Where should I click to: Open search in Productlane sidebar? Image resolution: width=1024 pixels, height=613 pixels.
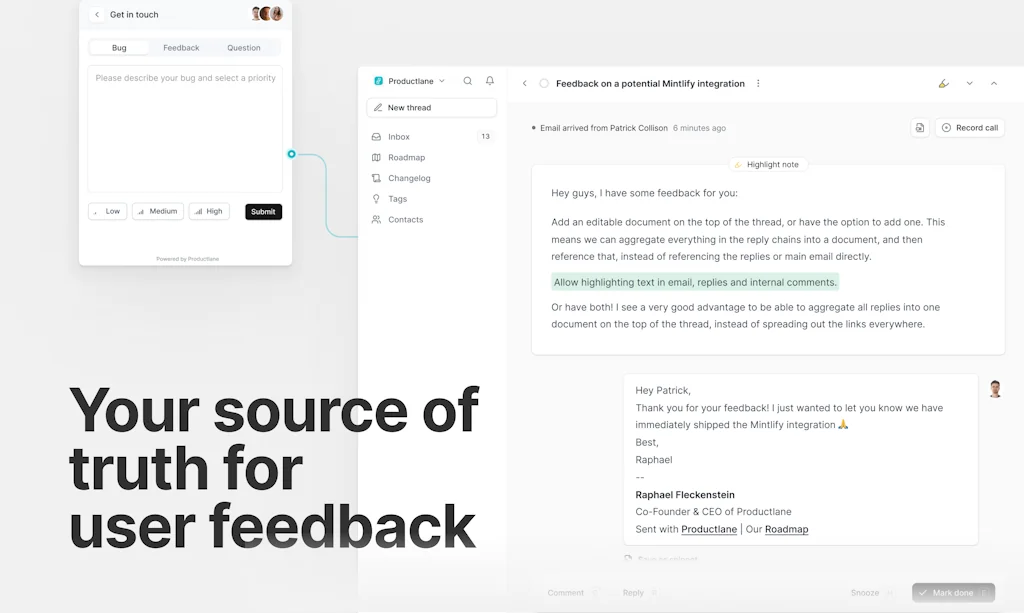[466, 81]
